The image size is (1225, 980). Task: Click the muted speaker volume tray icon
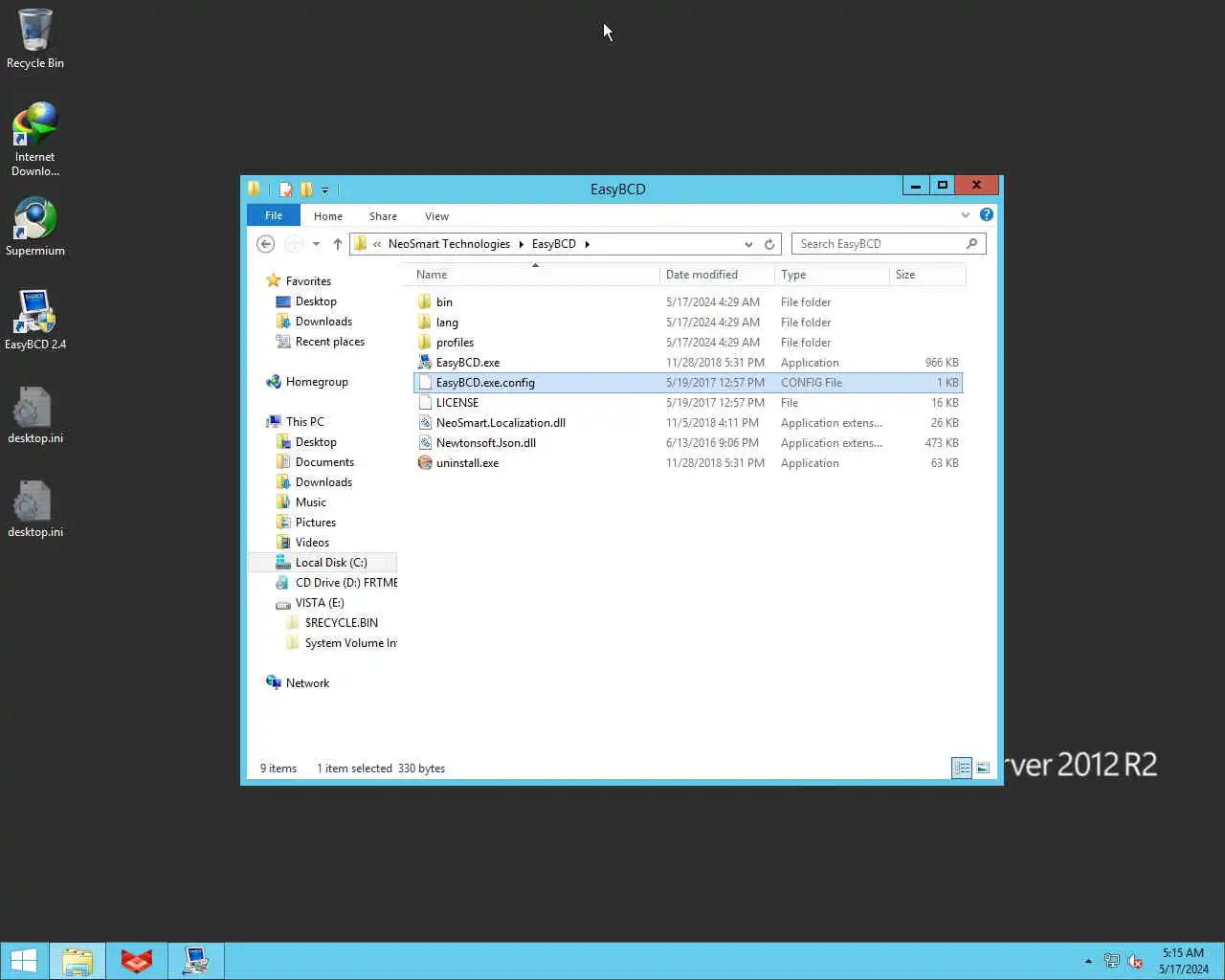coord(1135,961)
